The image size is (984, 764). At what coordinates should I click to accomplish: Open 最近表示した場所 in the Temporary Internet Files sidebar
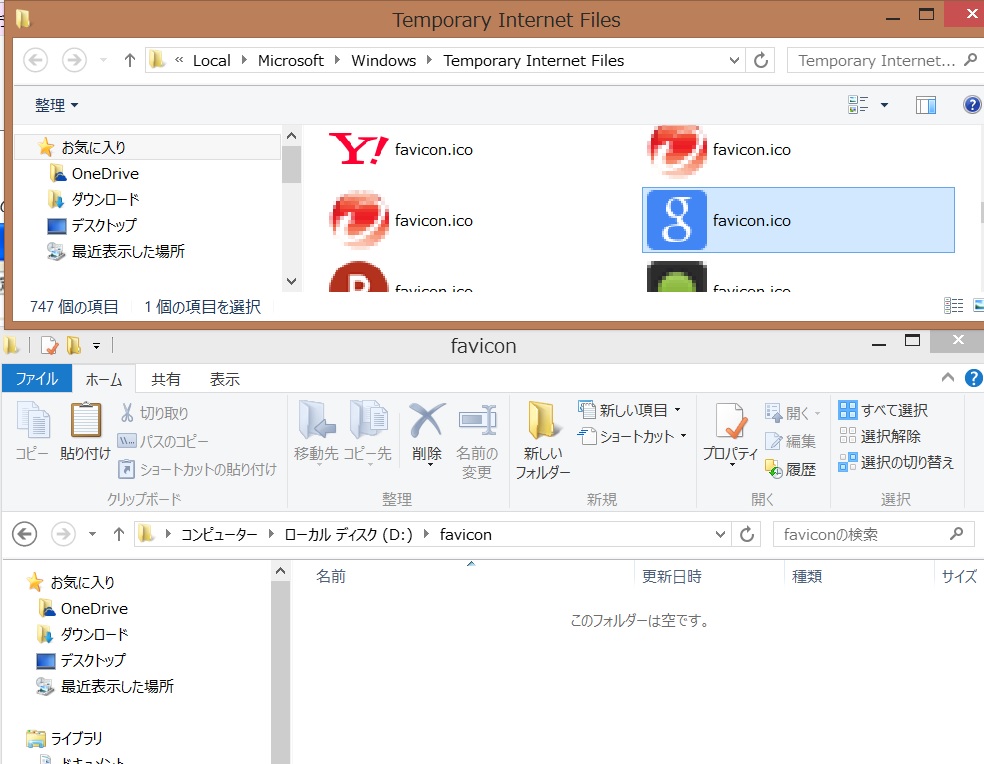[x=116, y=251]
